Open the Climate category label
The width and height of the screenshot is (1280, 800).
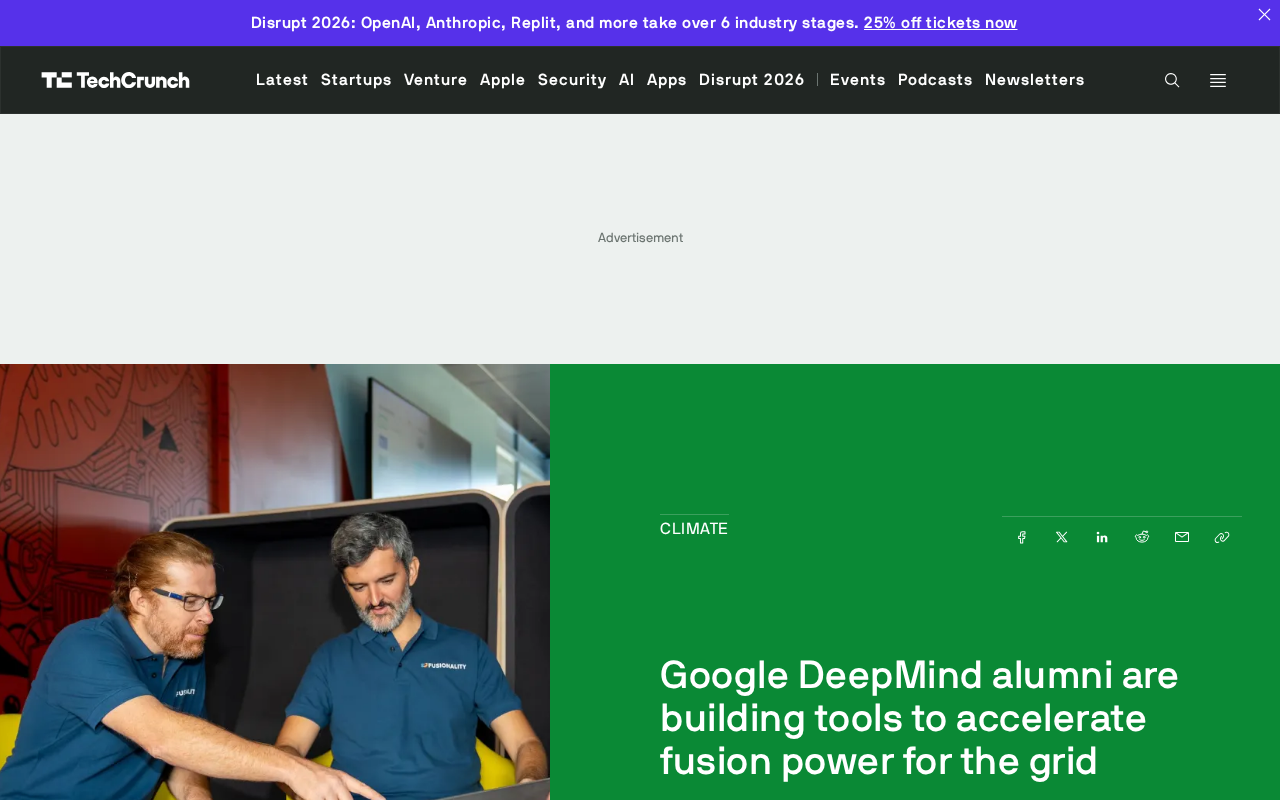pyautogui.click(x=694, y=529)
